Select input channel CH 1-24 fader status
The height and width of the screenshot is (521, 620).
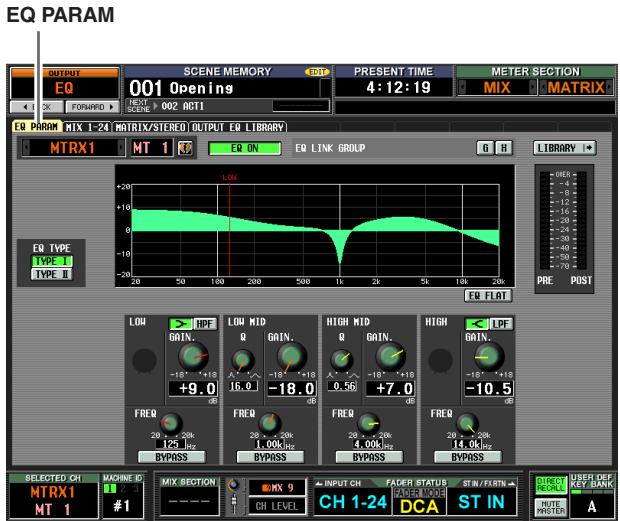353,502
